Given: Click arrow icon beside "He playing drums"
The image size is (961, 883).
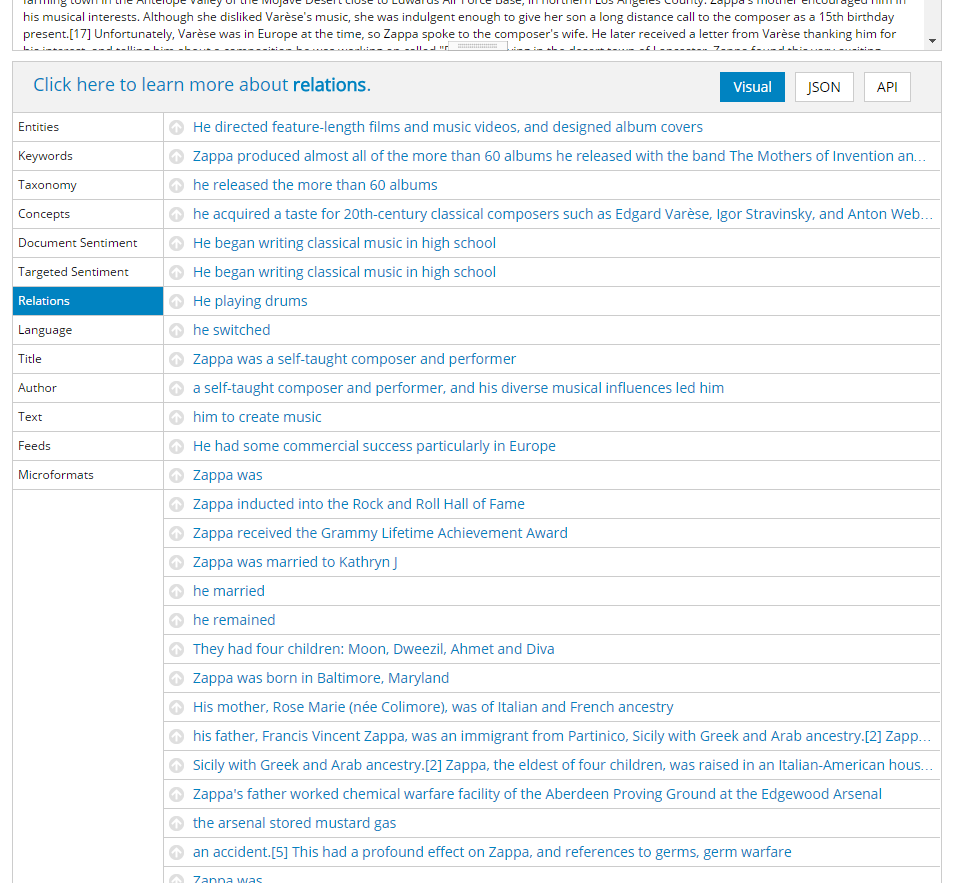Looking at the screenshot, I should click(177, 301).
